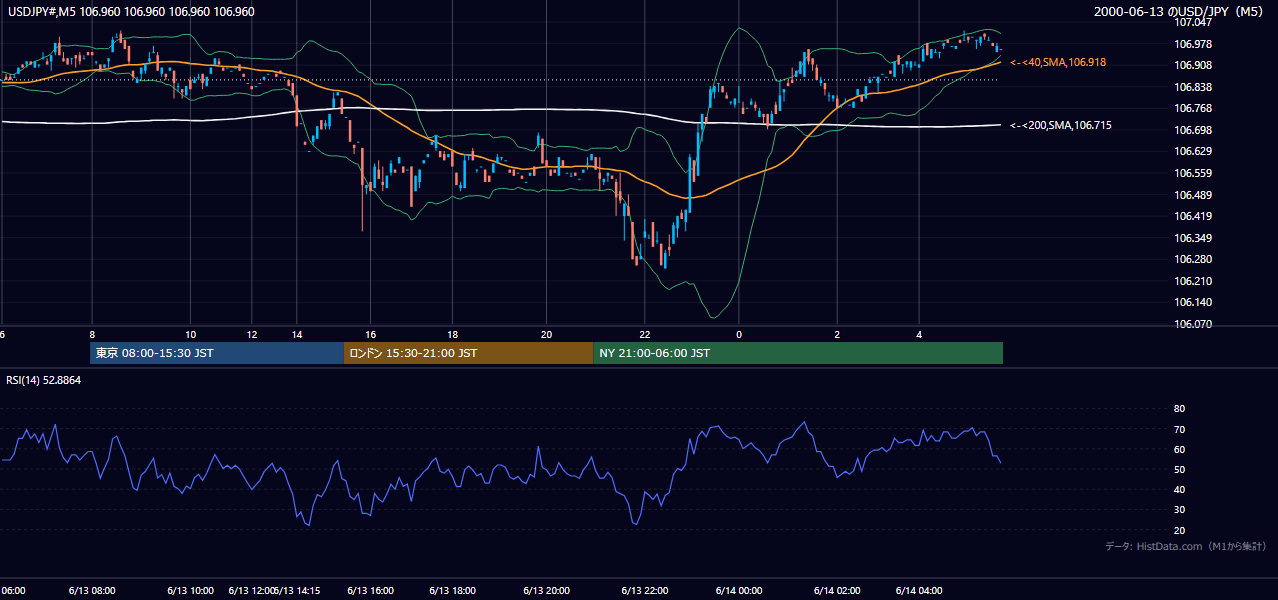Viewport: 1278px width, 600px height.
Task: Click price axis value 106.489
Action: pyautogui.click(x=1193, y=195)
